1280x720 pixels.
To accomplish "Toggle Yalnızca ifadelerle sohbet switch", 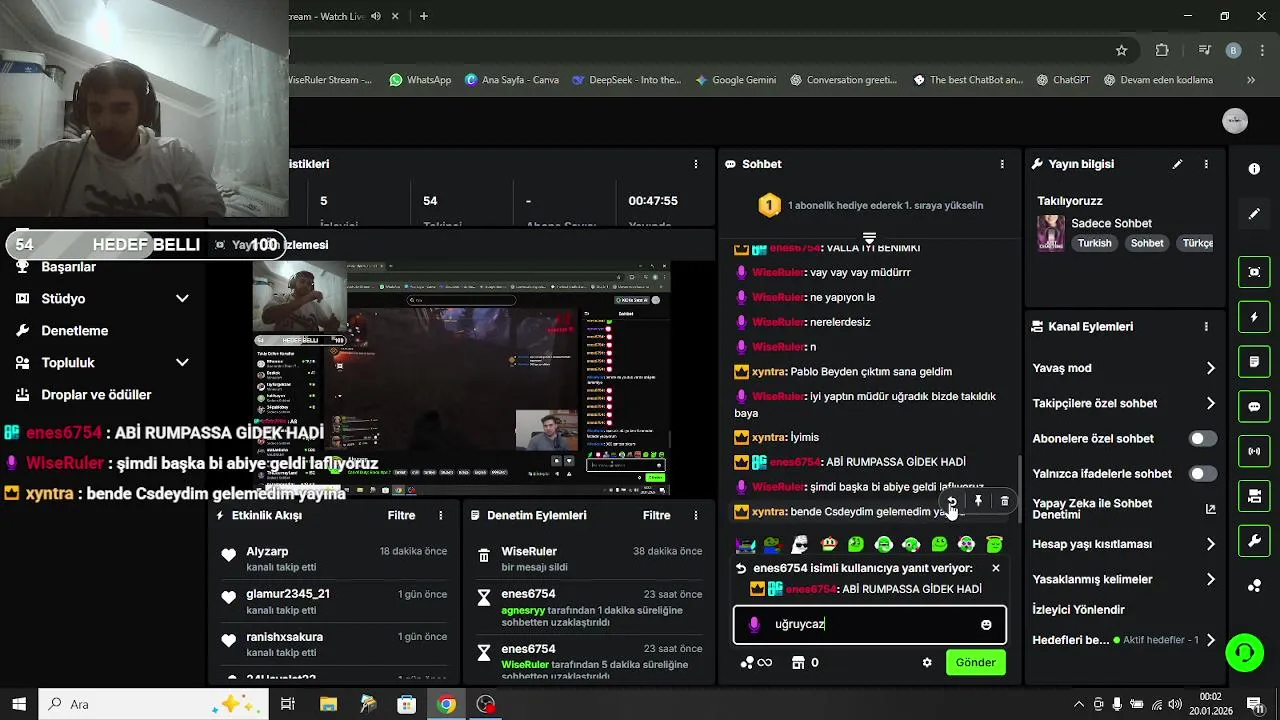I will (x=1203, y=473).
